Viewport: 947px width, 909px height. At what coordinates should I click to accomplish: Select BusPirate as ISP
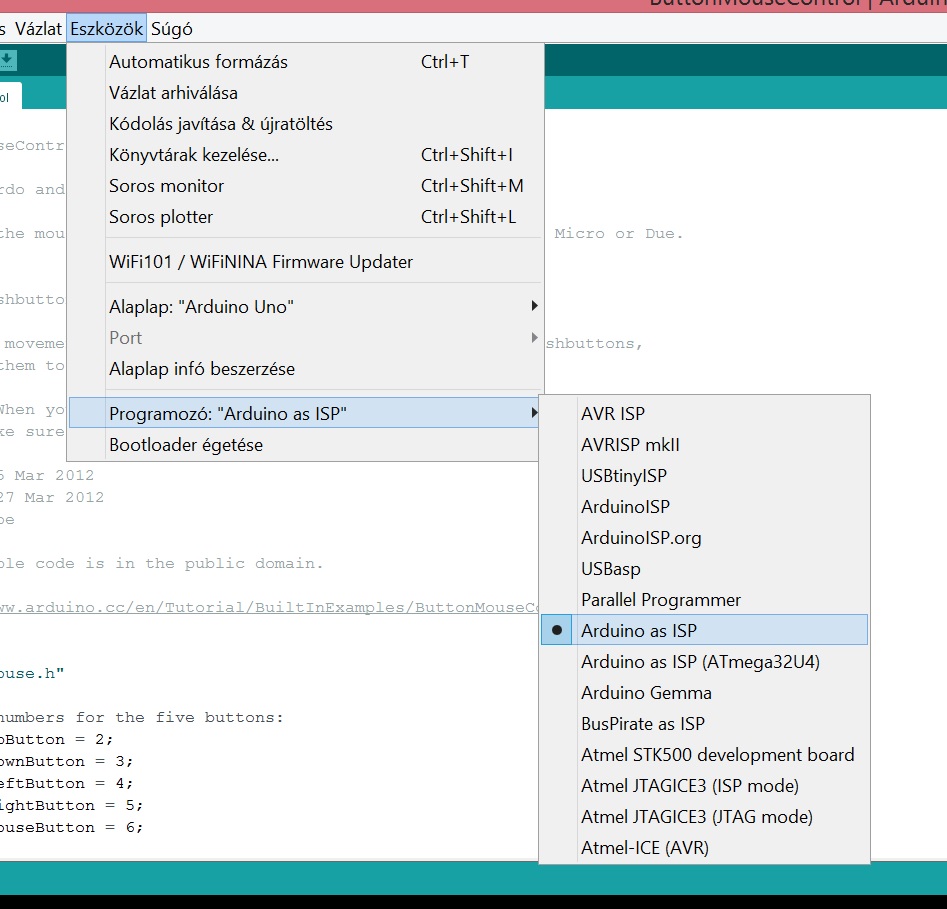(704, 723)
